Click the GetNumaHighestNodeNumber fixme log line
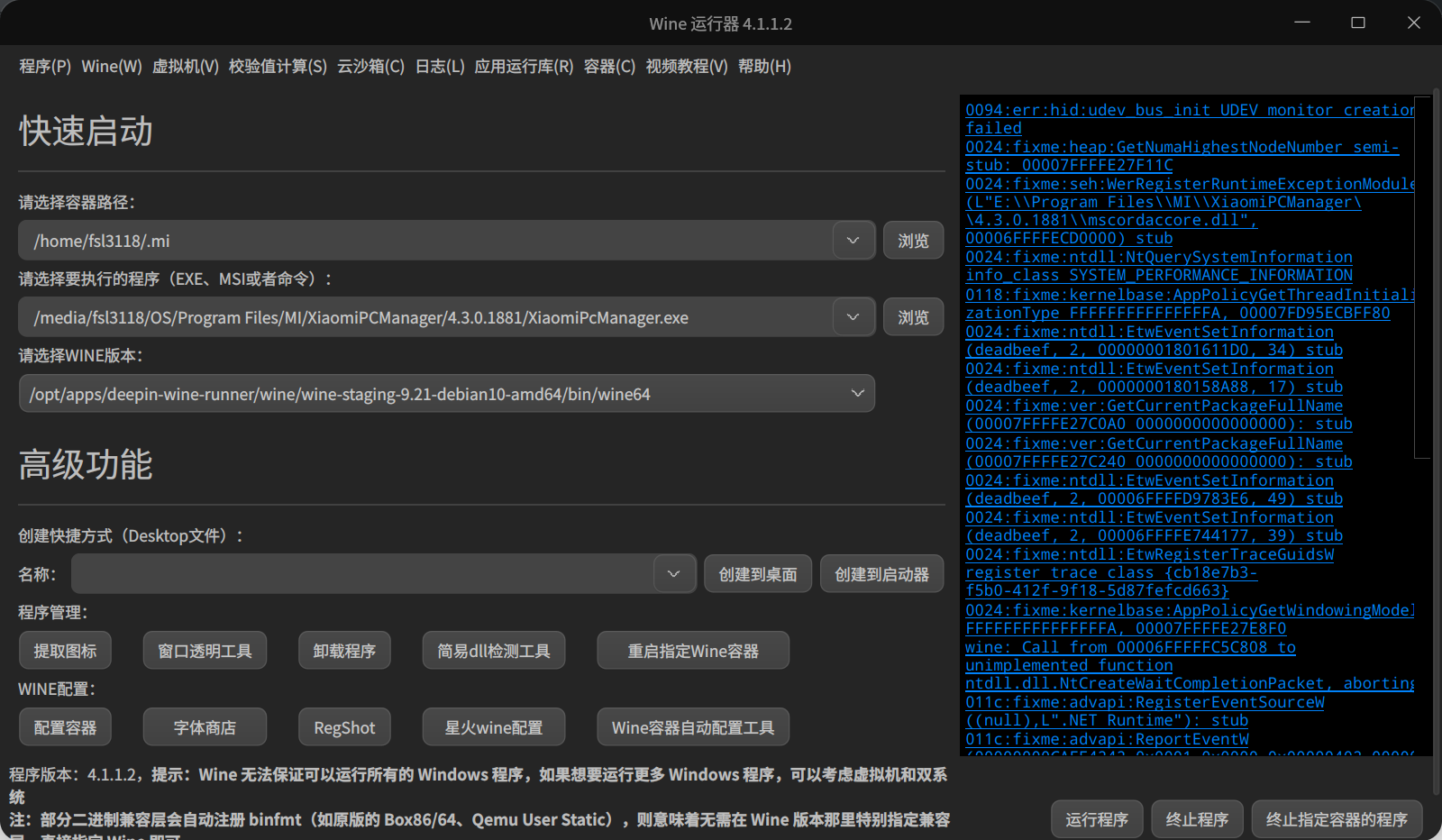The width and height of the screenshot is (1442, 840). tap(1182, 156)
